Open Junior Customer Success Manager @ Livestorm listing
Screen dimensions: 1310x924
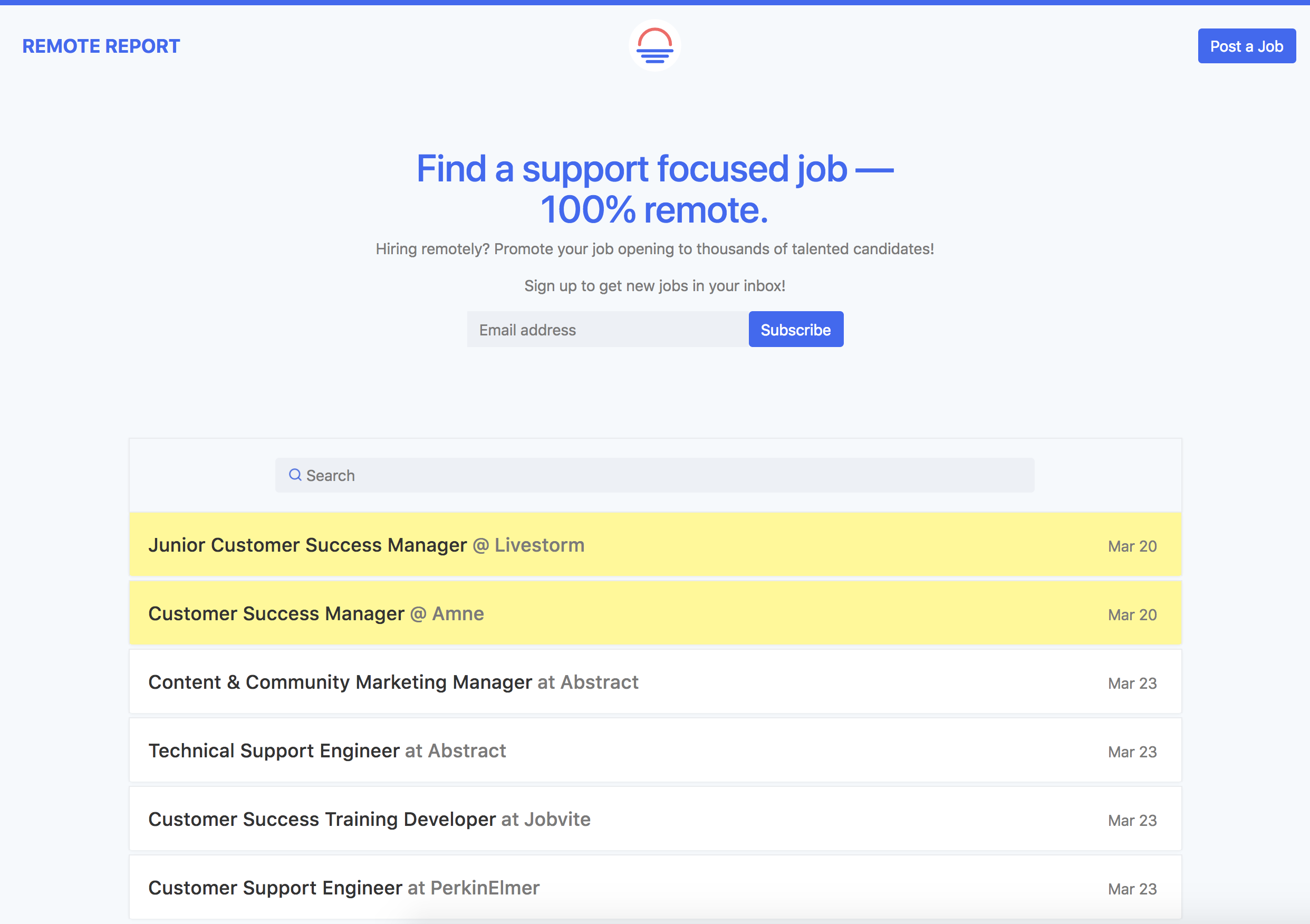(655, 544)
